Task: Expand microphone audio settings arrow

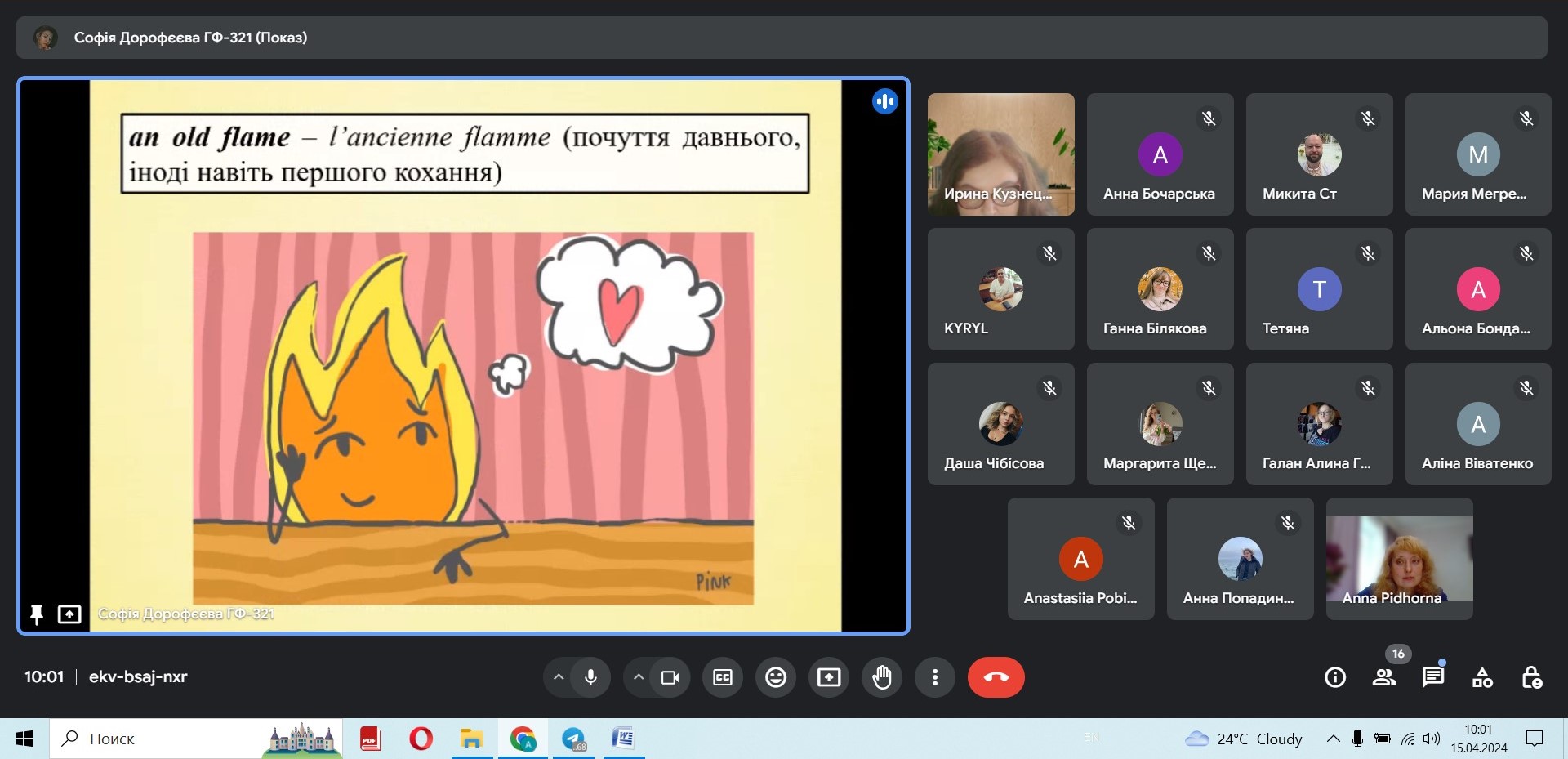Action: click(x=559, y=677)
